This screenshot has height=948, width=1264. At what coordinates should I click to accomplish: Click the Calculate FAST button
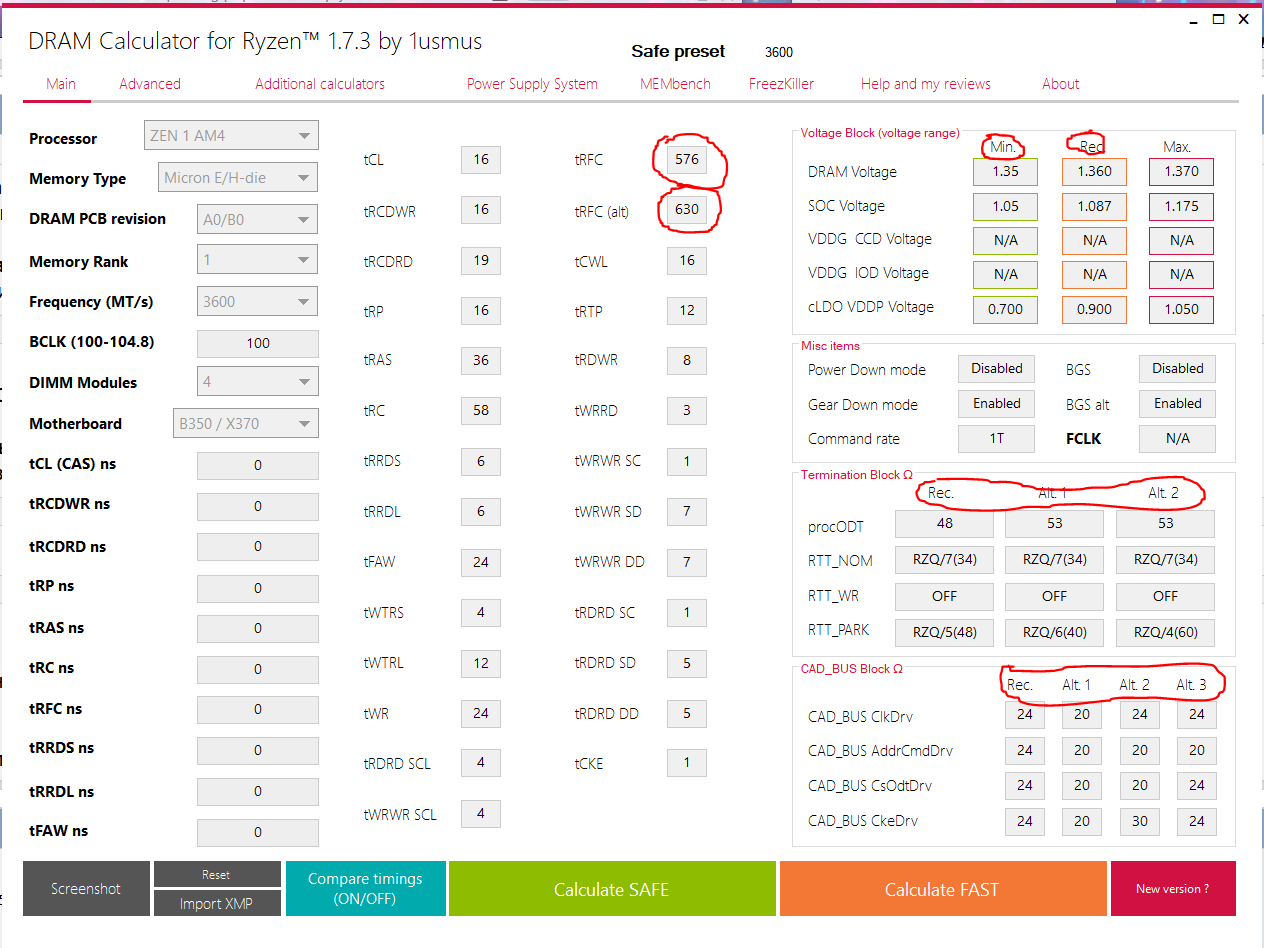(942, 888)
